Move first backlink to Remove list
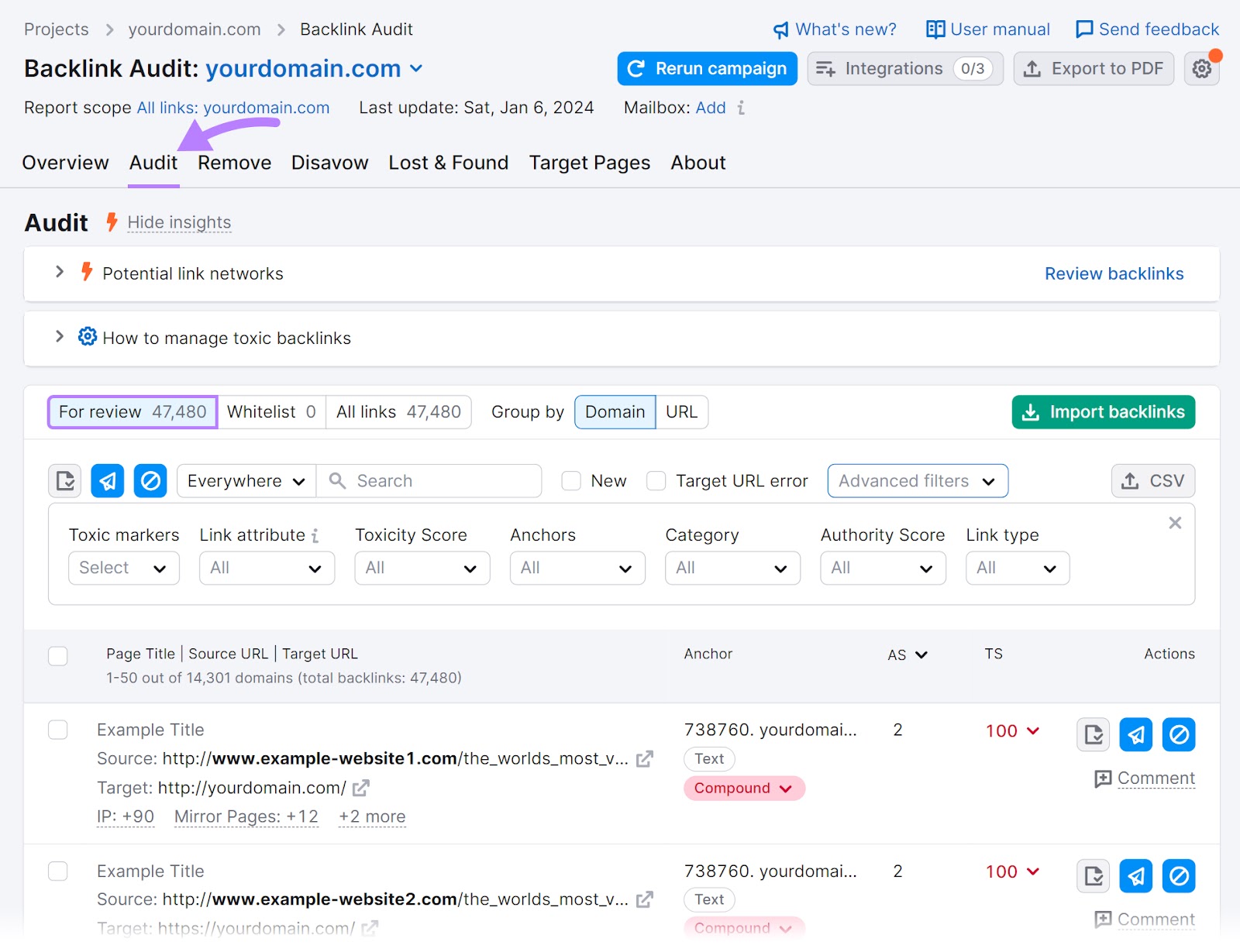Screen dimensions: 1240x952 point(1135,734)
